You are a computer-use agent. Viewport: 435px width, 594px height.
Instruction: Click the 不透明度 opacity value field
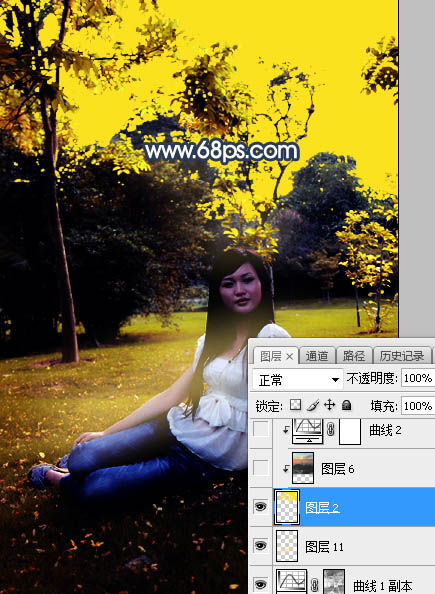click(x=418, y=378)
